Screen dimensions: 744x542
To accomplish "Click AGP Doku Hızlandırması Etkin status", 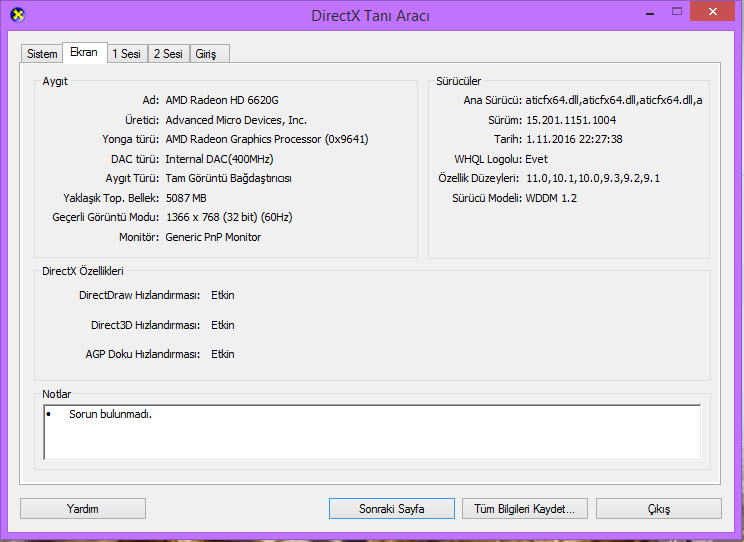I will [x=223, y=354].
